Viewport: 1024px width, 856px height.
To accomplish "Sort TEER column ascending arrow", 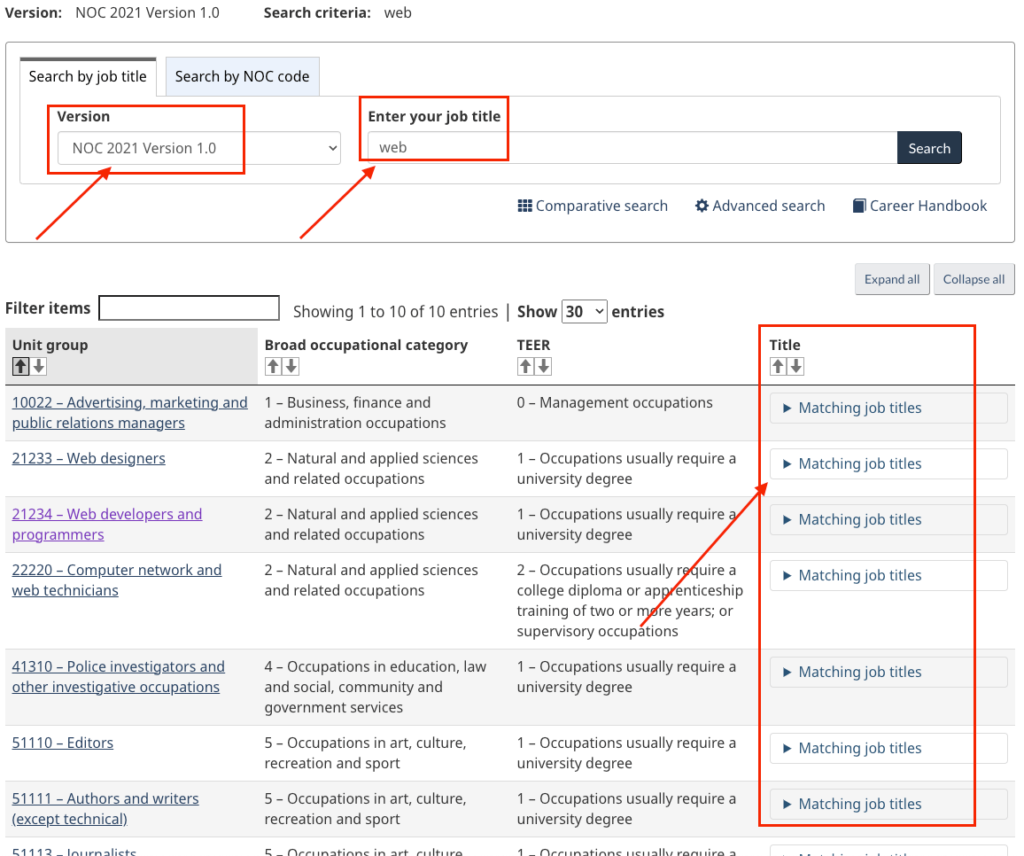I will point(525,367).
